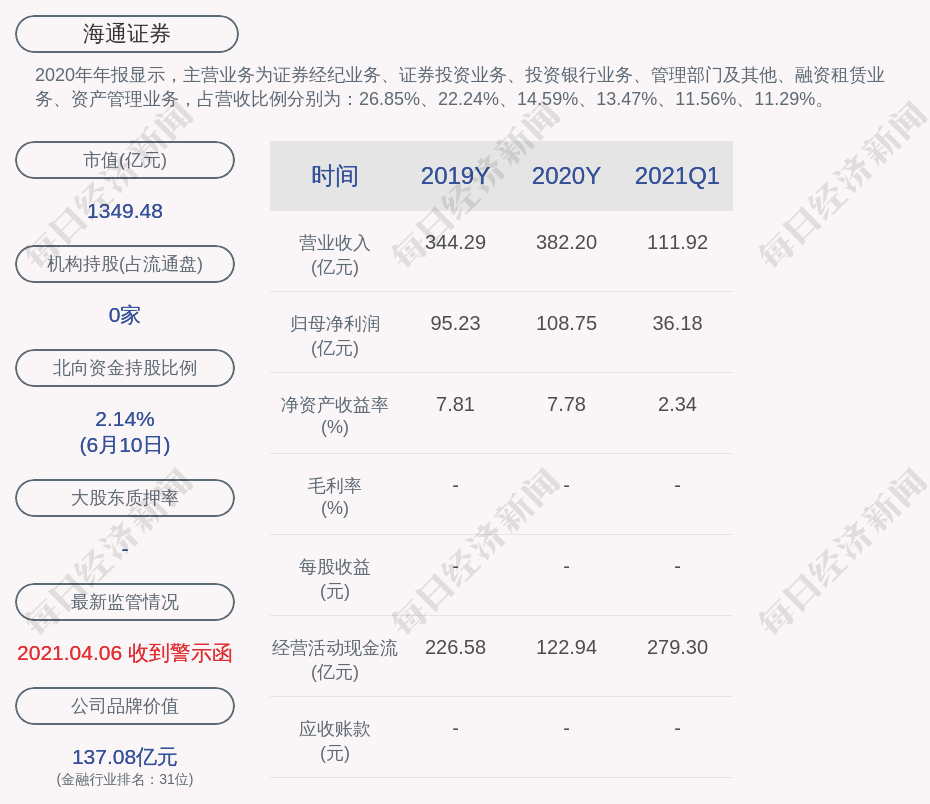930x804 pixels.
Task: Click the 金融行业排名：31位 note
Action: coord(125,779)
